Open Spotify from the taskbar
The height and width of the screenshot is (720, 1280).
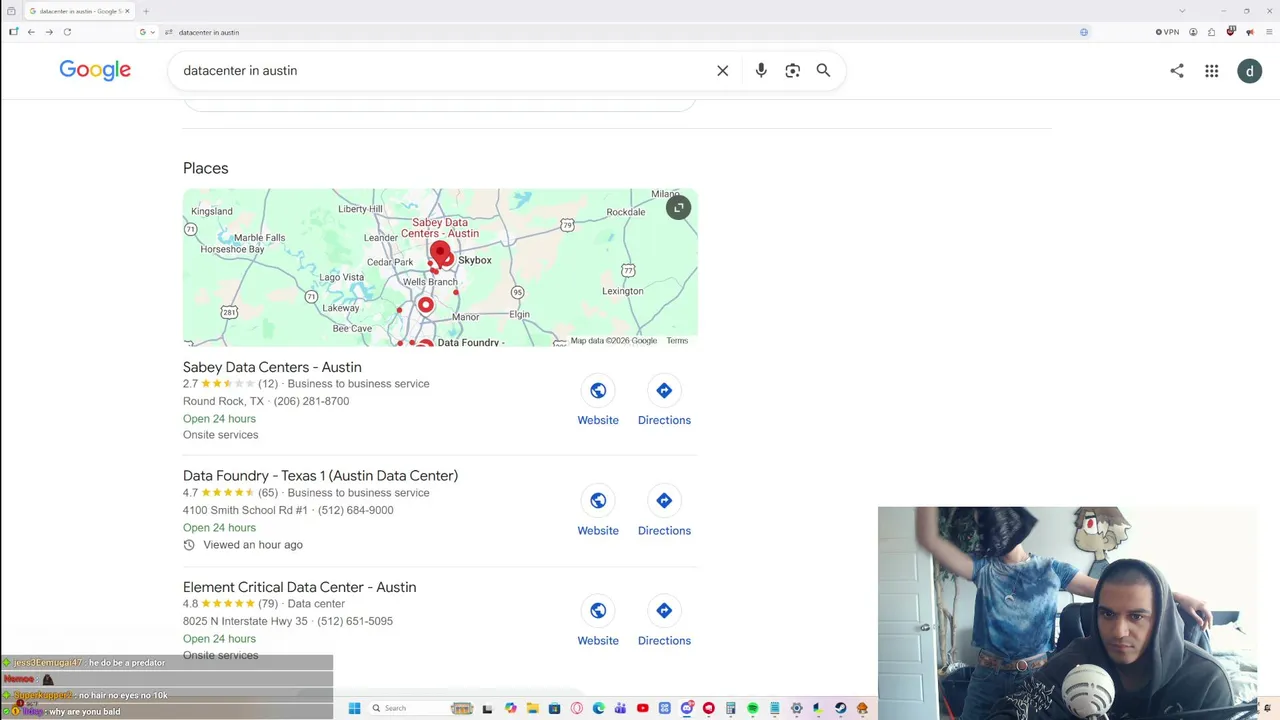pyautogui.click(x=752, y=708)
